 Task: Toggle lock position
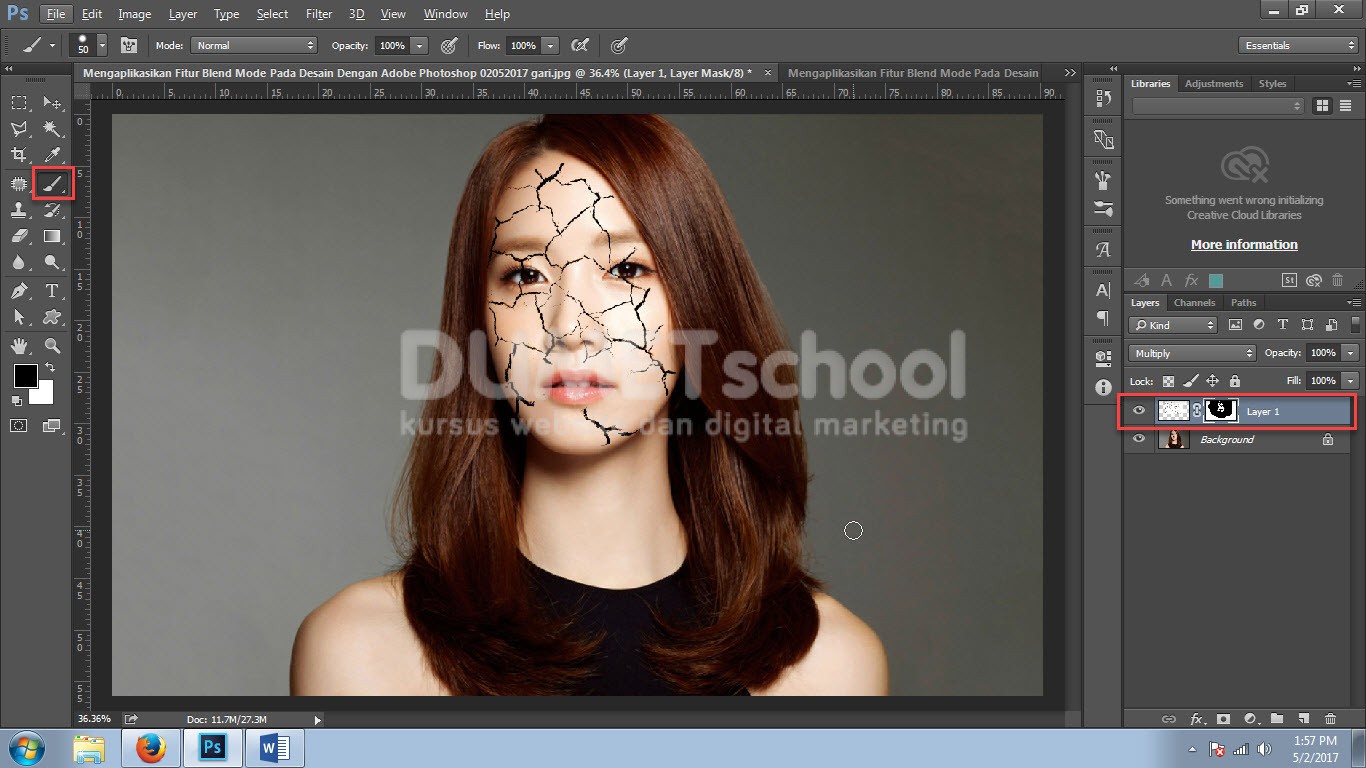[x=1212, y=381]
